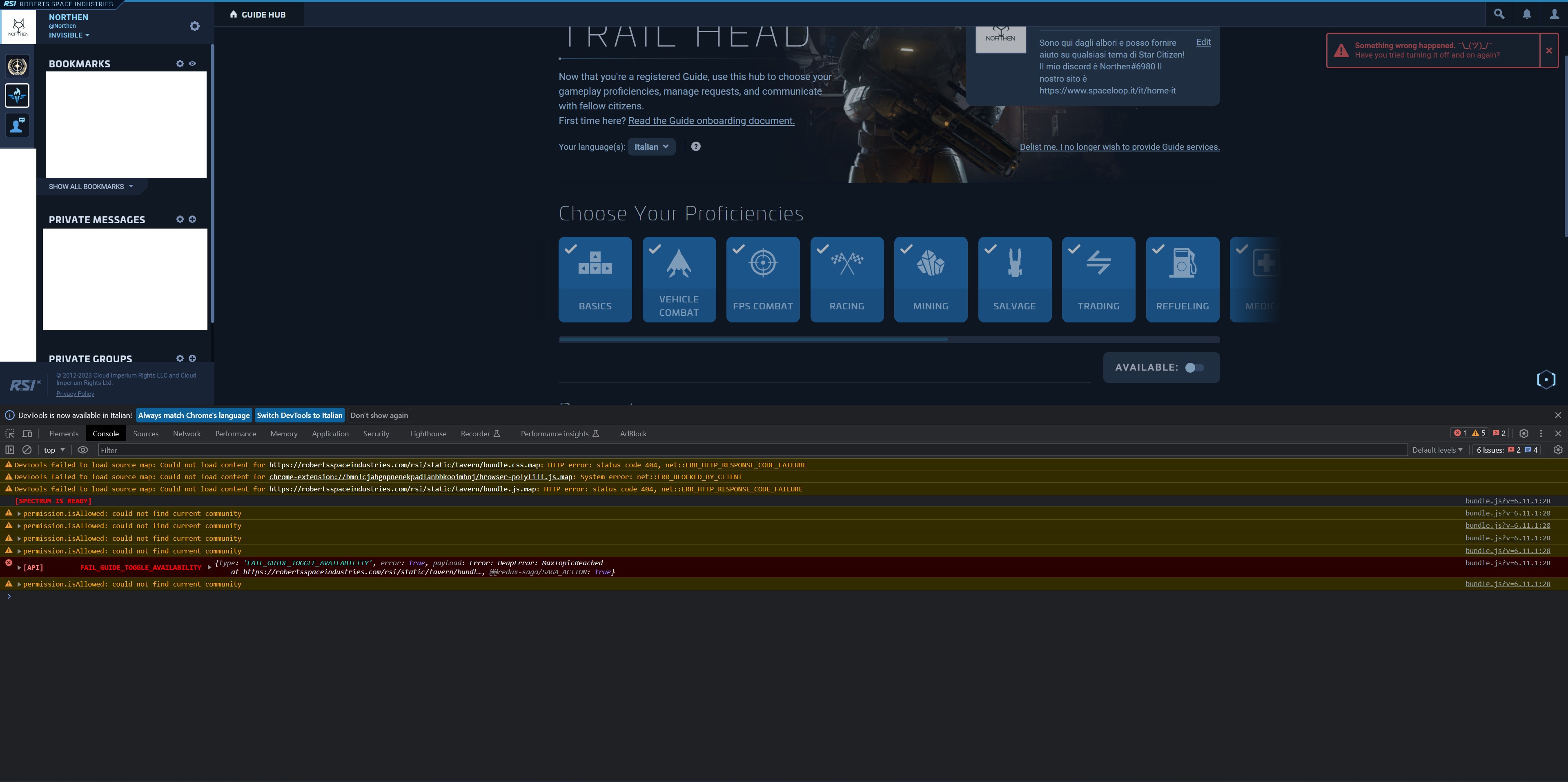Click the proficiencies horizontal scrollbar
Image resolution: width=1568 pixels, height=782 pixels.
[753, 340]
